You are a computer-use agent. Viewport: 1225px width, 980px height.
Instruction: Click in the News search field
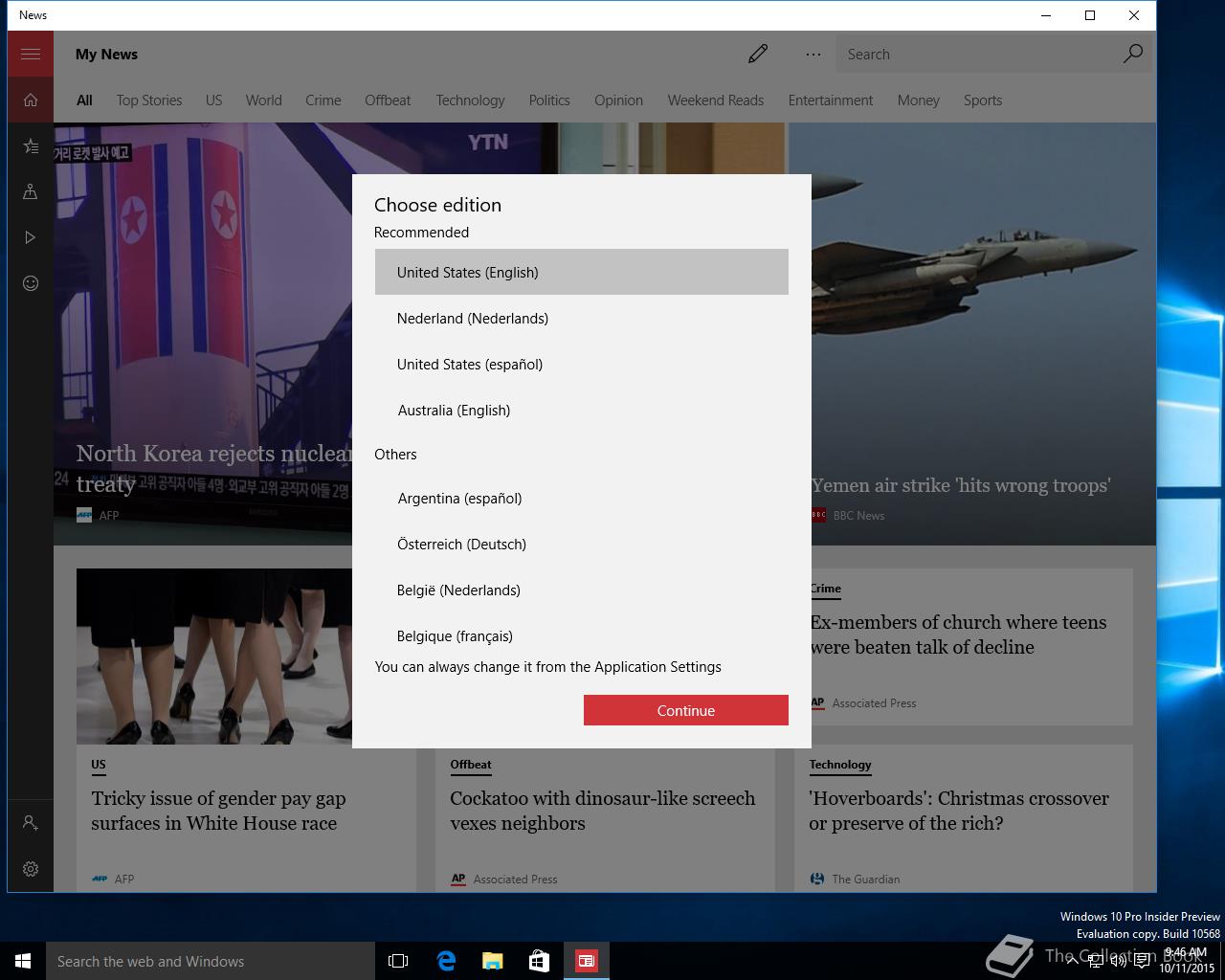tap(976, 54)
